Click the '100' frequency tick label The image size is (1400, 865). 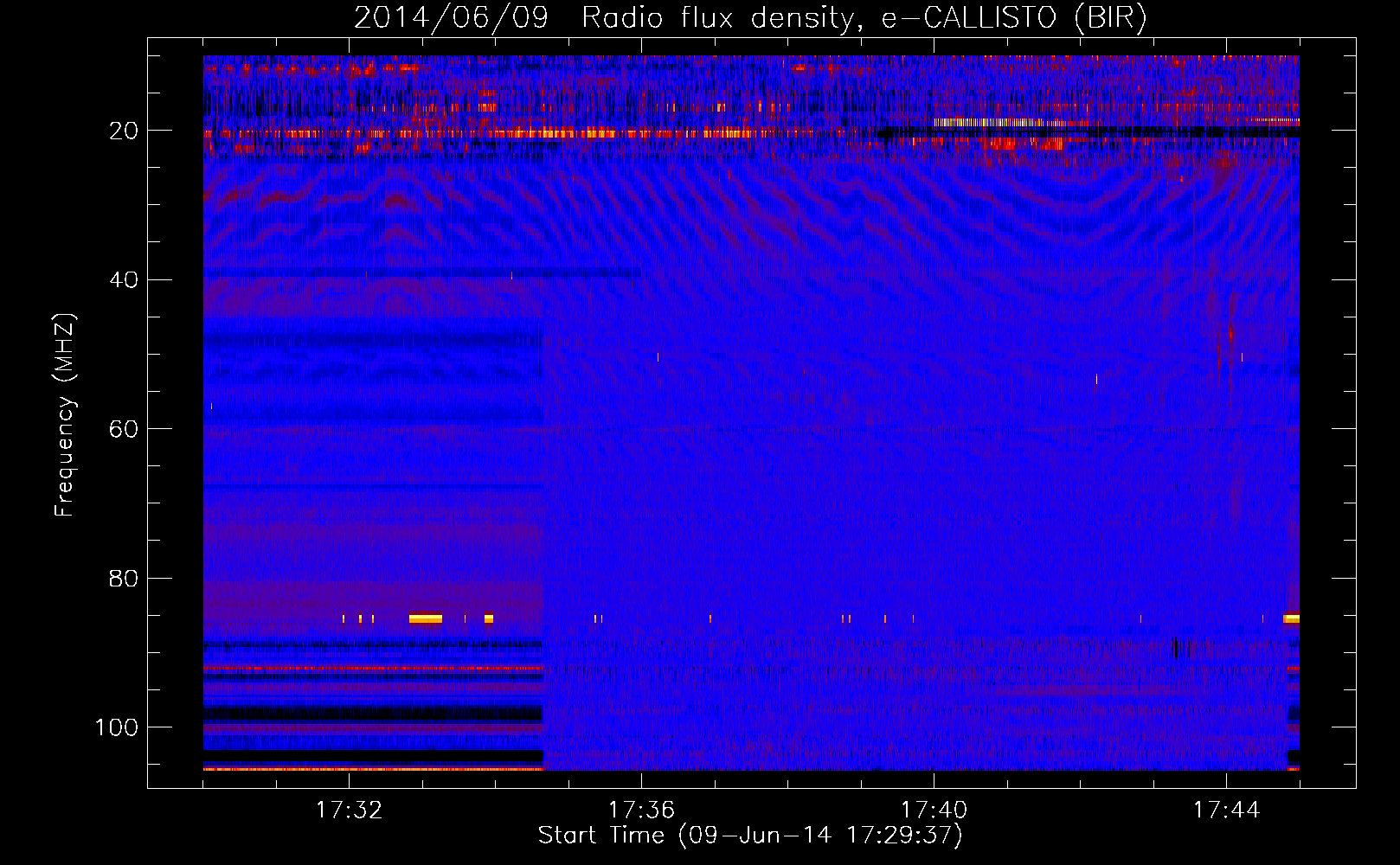click(x=117, y=727)
